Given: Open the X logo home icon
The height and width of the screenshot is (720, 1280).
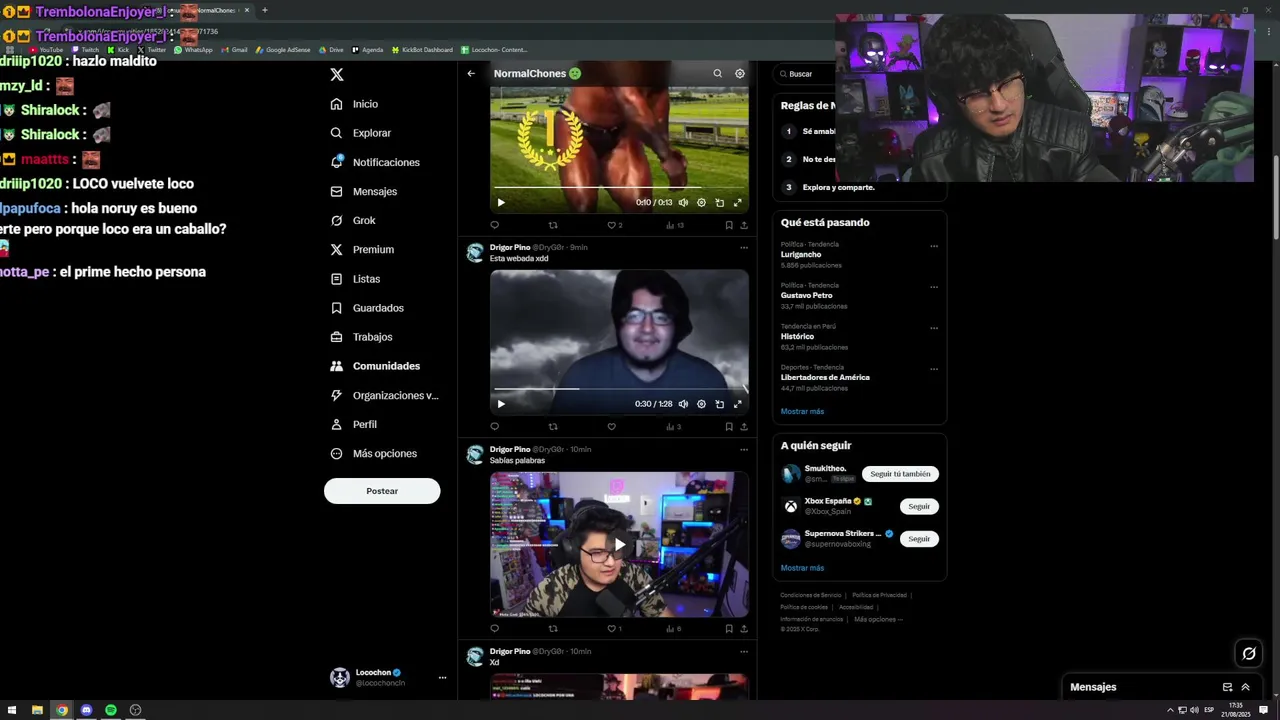Looking at the screenshot, I should click(x=337, y=75).
